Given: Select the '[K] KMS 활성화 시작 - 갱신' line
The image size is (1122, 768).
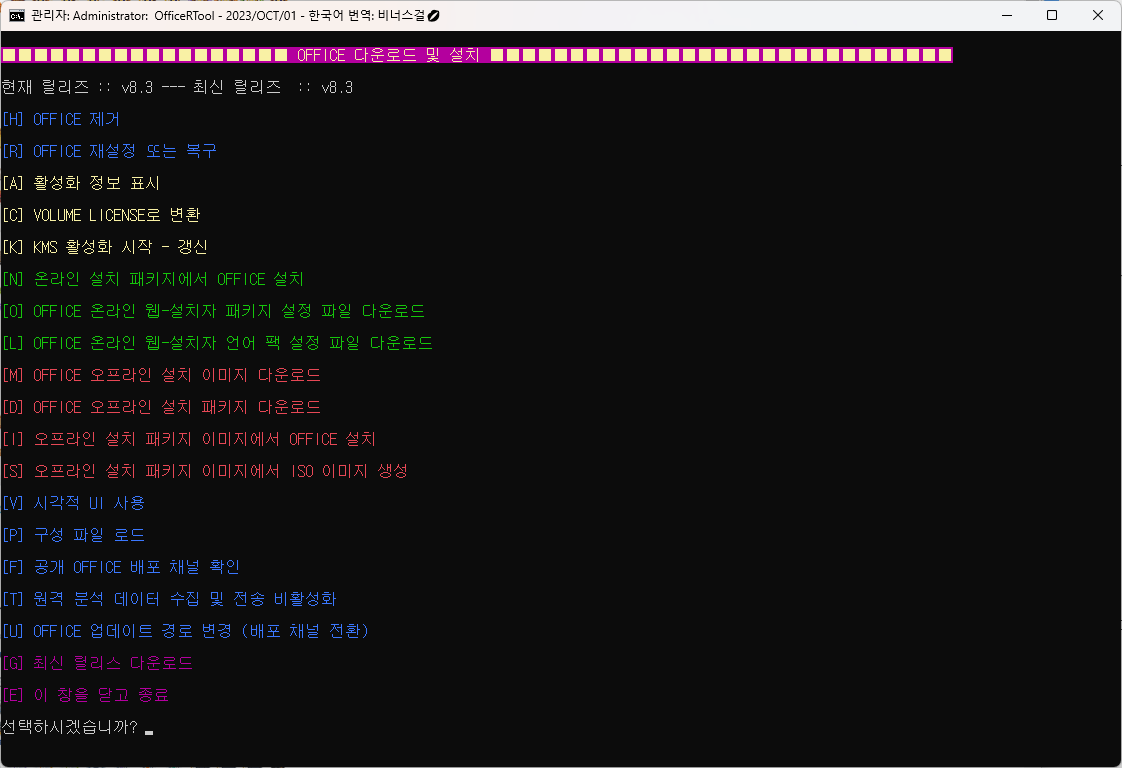Looking at the screenshot, I should (x=104, y=247).
